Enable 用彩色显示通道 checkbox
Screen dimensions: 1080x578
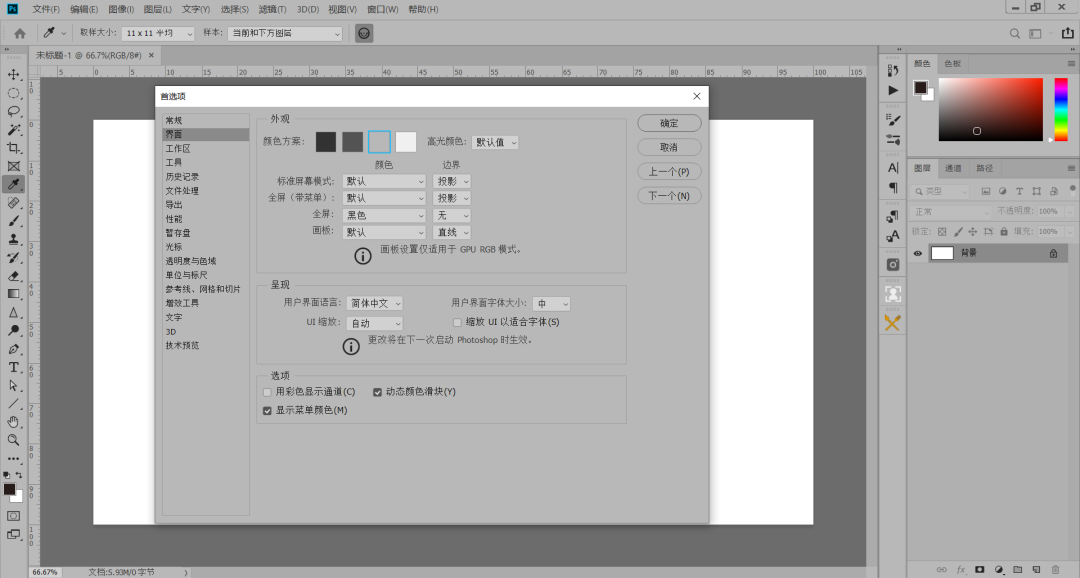tap(266, 392)
